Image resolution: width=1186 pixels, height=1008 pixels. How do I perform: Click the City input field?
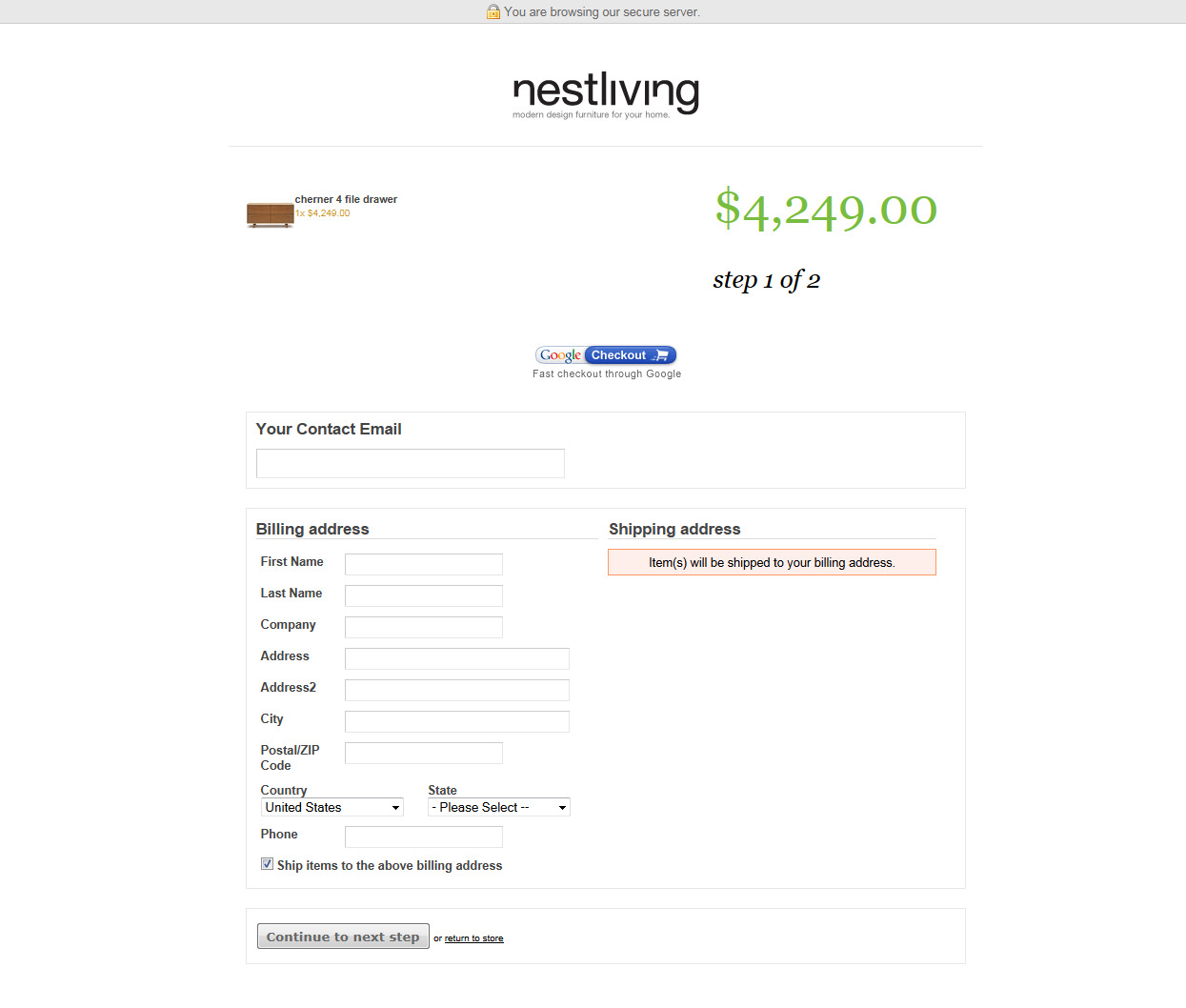(457, 721)
